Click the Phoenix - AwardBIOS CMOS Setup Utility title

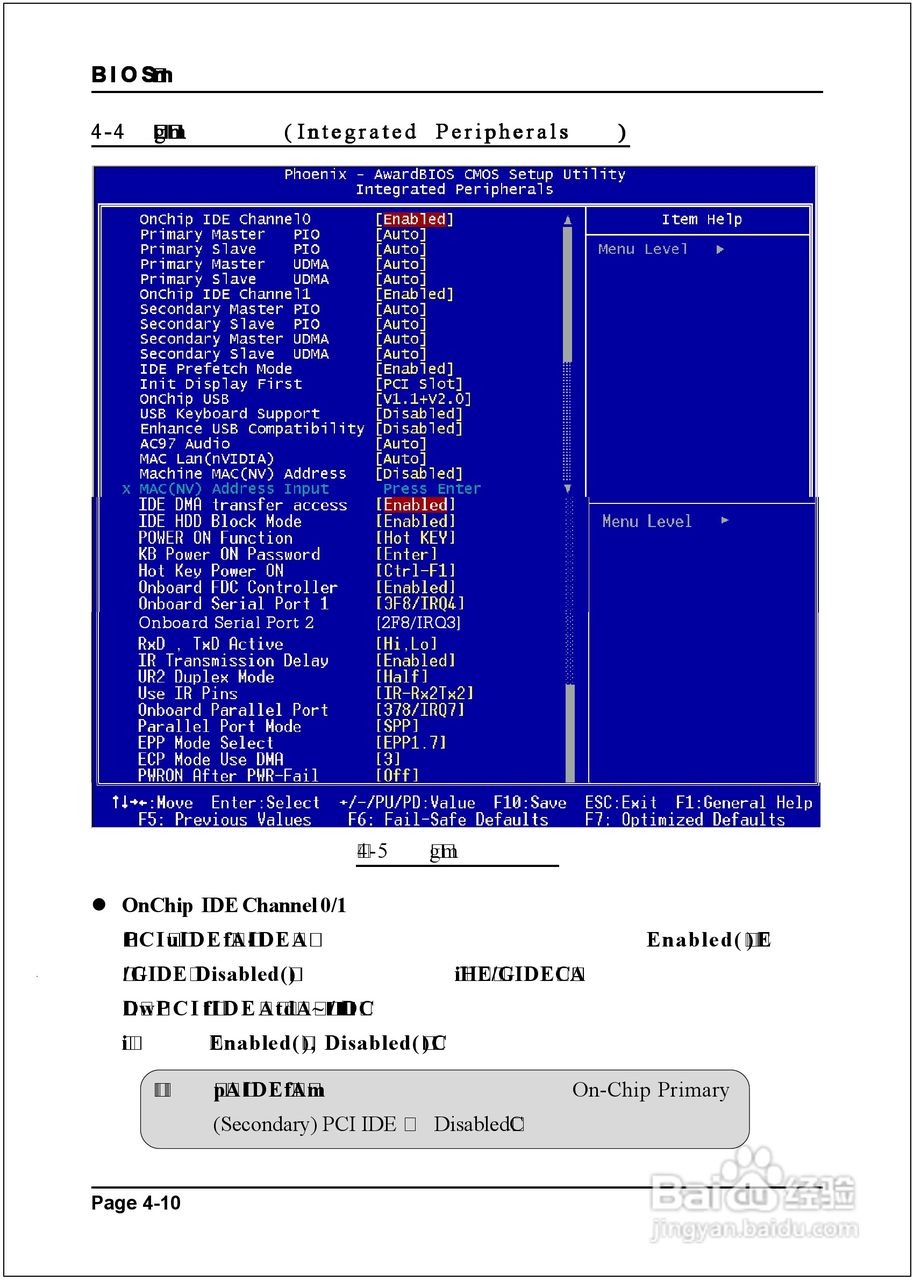tap(455, 174)
